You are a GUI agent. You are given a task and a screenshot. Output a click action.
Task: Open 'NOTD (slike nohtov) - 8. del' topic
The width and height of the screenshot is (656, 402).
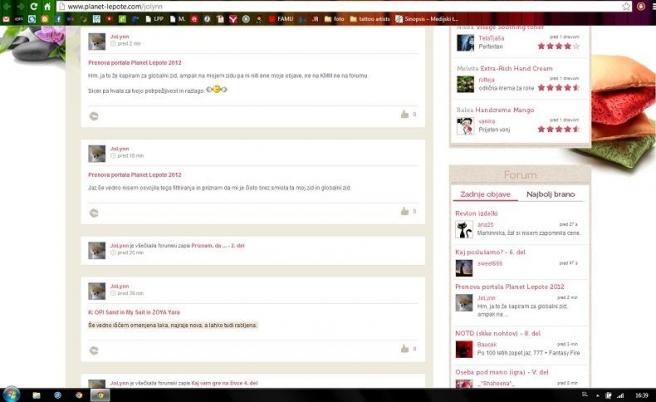498,333
